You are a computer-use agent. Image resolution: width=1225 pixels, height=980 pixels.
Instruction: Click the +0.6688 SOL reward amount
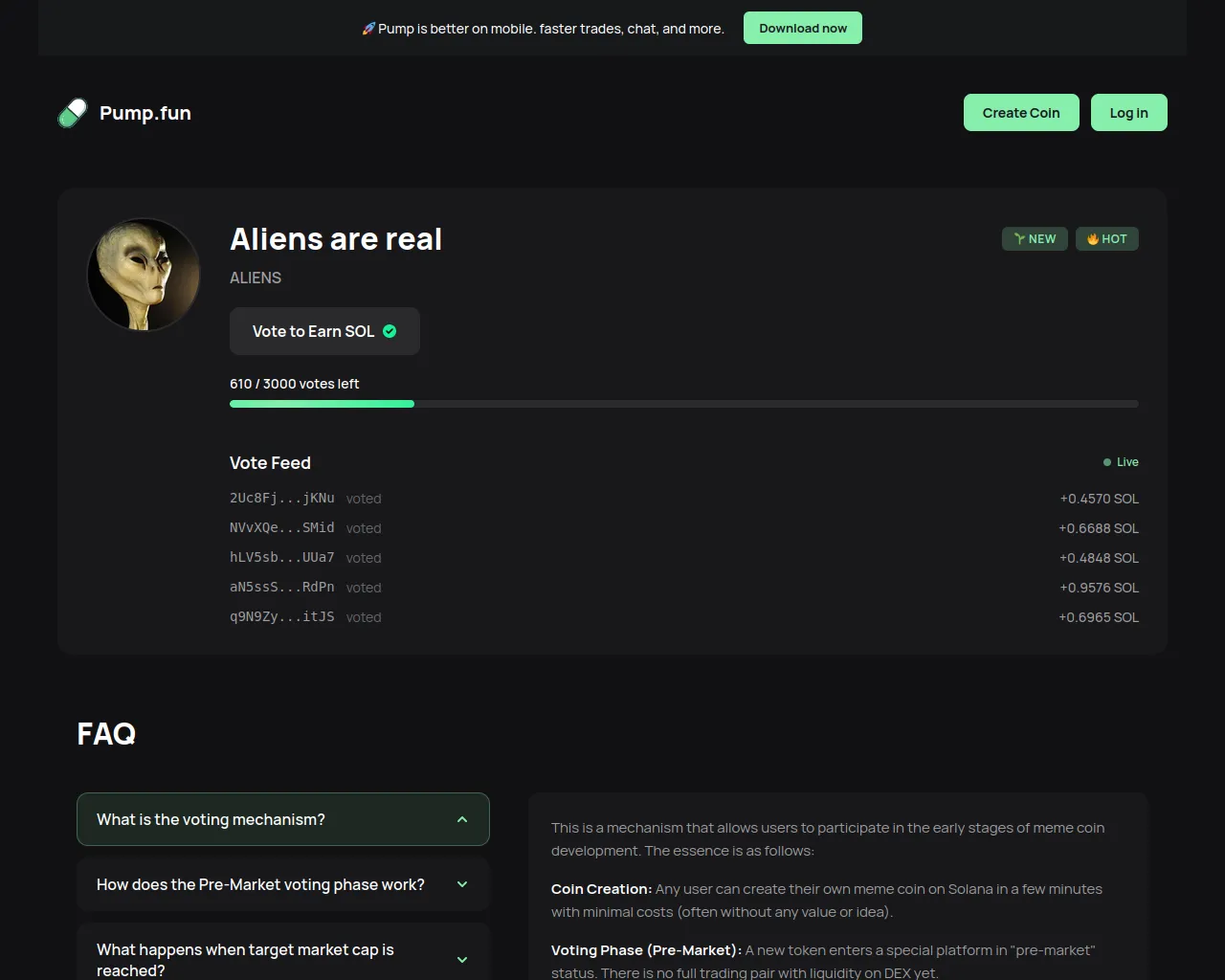1099,528
